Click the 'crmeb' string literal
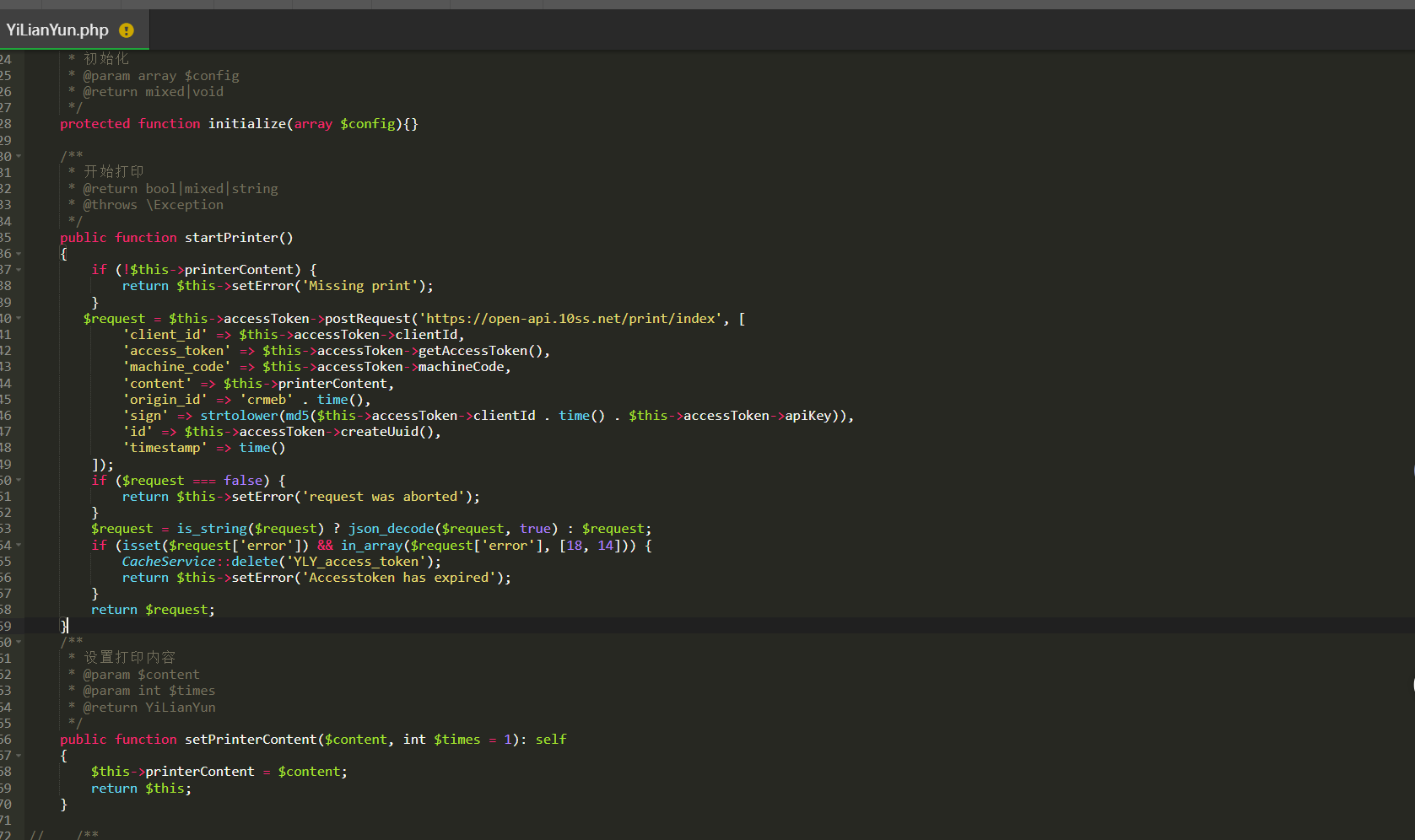Screen dimensions: 1415x840 pyautogui.click(x=267, y=400)
